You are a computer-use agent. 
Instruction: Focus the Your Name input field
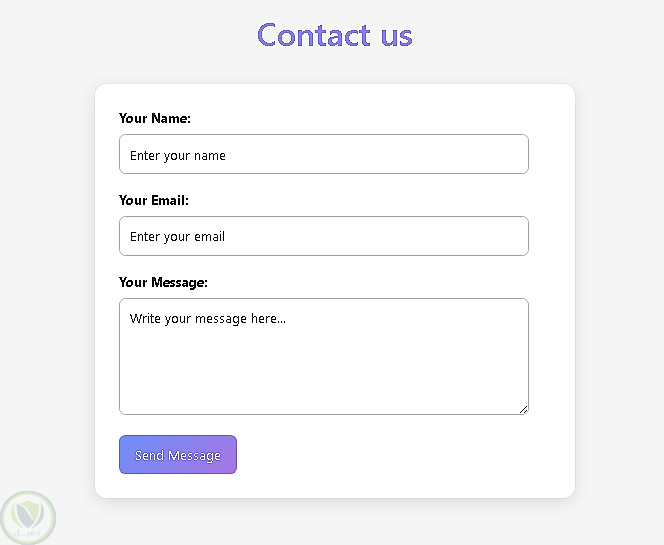click(323, 154)
